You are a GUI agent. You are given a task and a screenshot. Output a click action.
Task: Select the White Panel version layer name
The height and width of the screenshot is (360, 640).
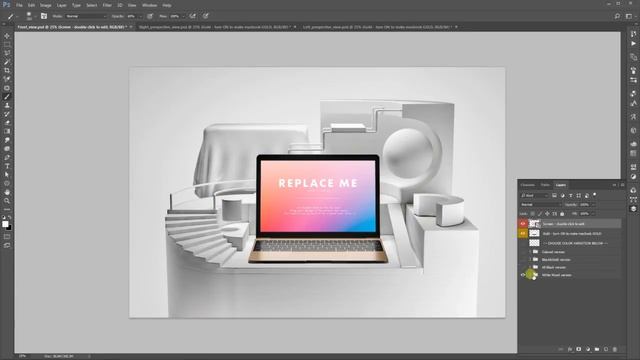556,275
